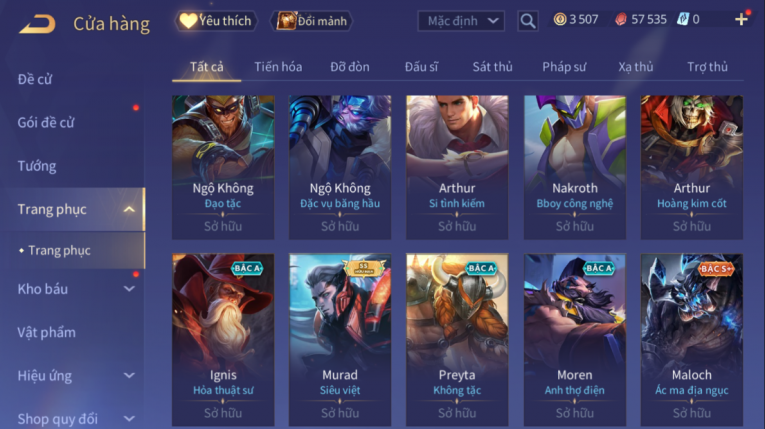Click the red ruby currency icon

coord(621,20)
